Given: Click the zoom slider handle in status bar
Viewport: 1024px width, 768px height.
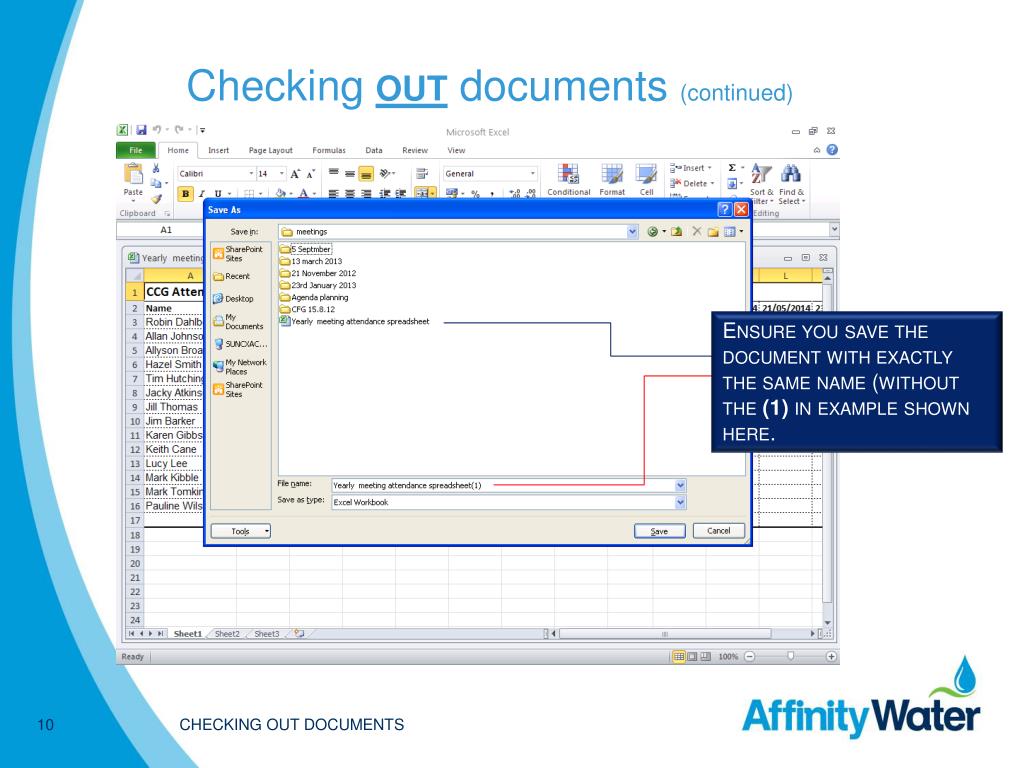Looking at the screenshot, I should click(790, 656).
